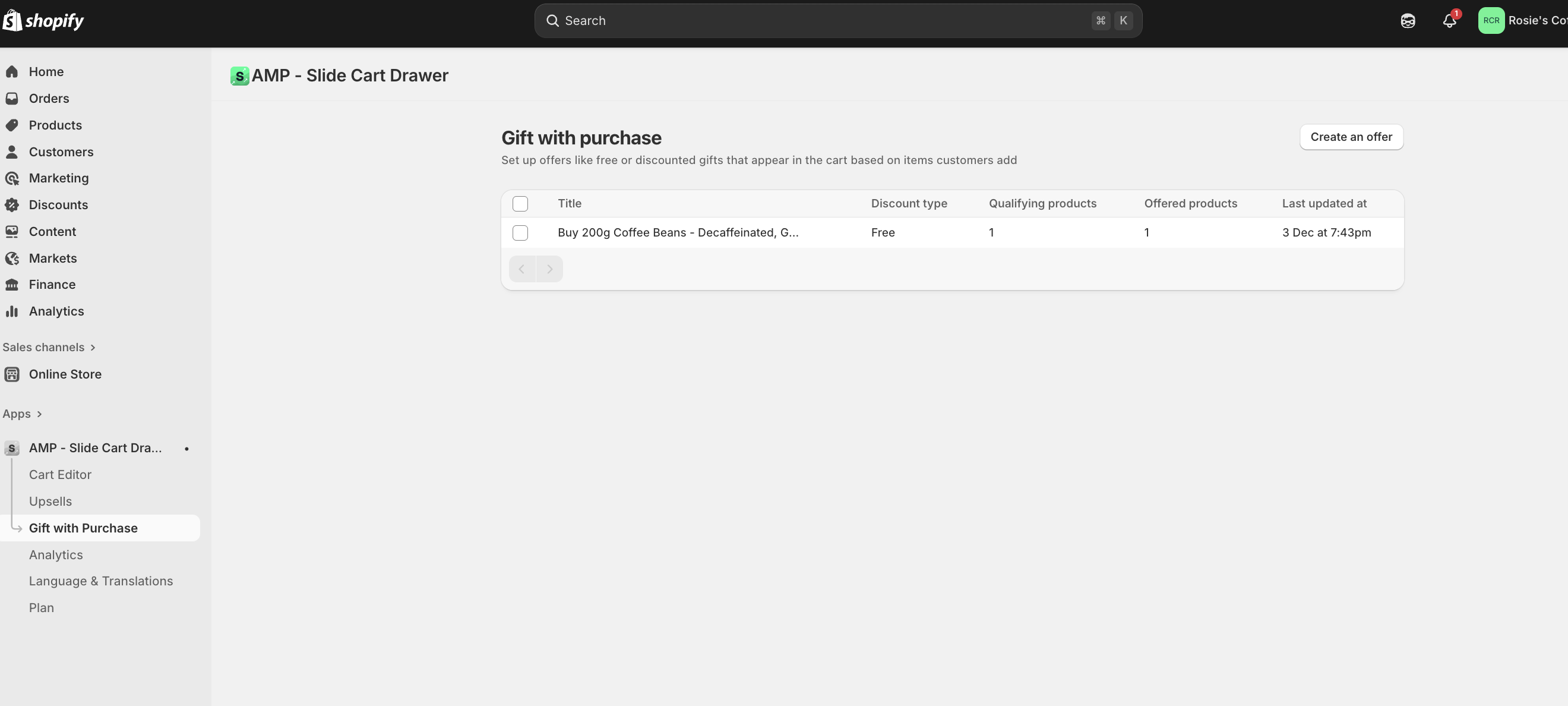
Task: Click the Online Store storefront icon
Action: (x=11, y=374)
